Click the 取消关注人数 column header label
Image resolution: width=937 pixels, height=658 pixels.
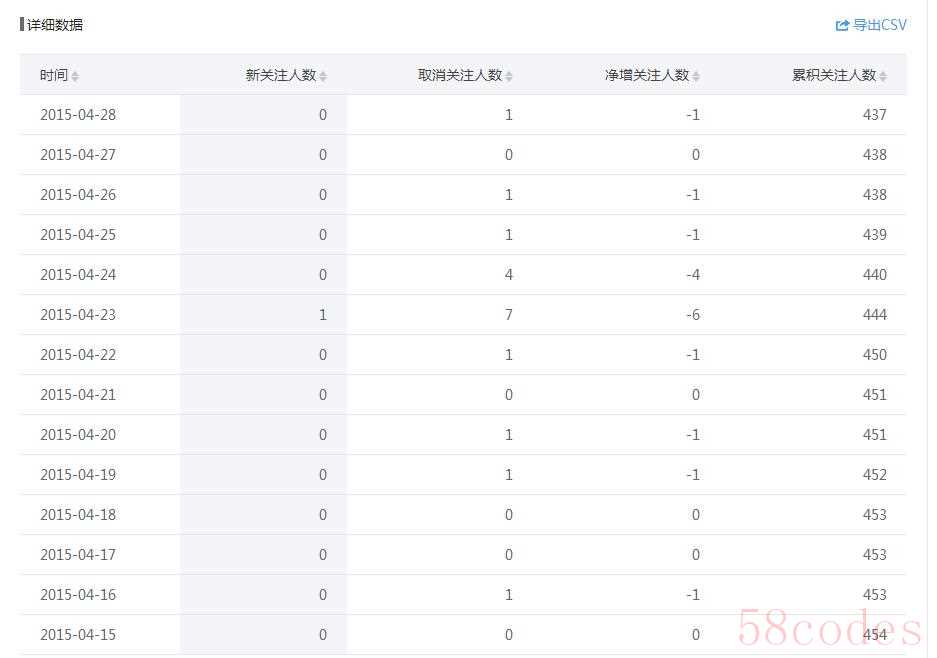(460, 75)
